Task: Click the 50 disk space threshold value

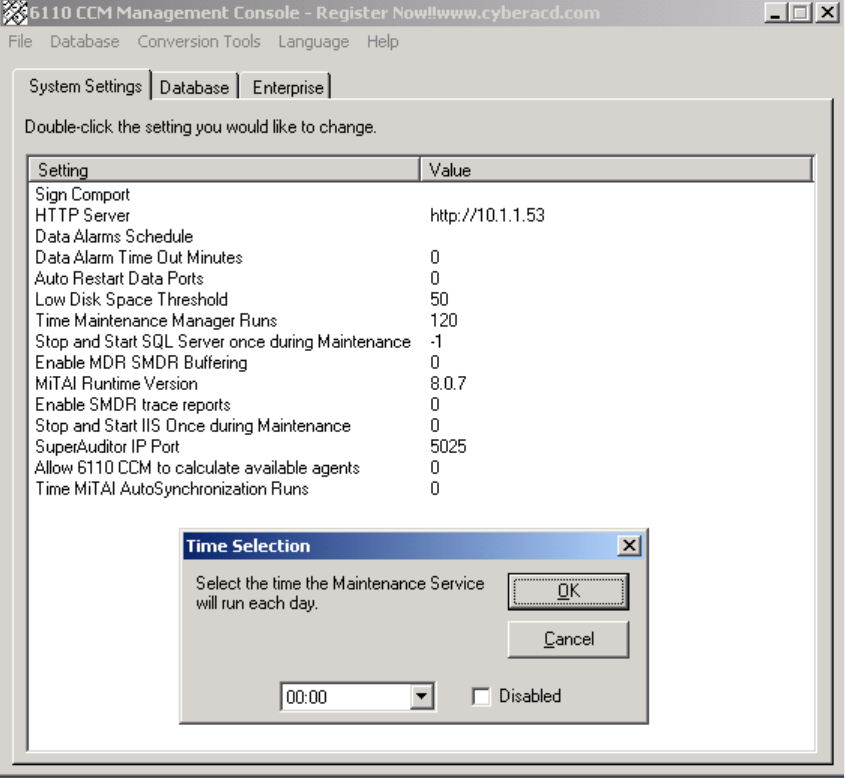Action: pyautogui.click(x=439, y=300)
